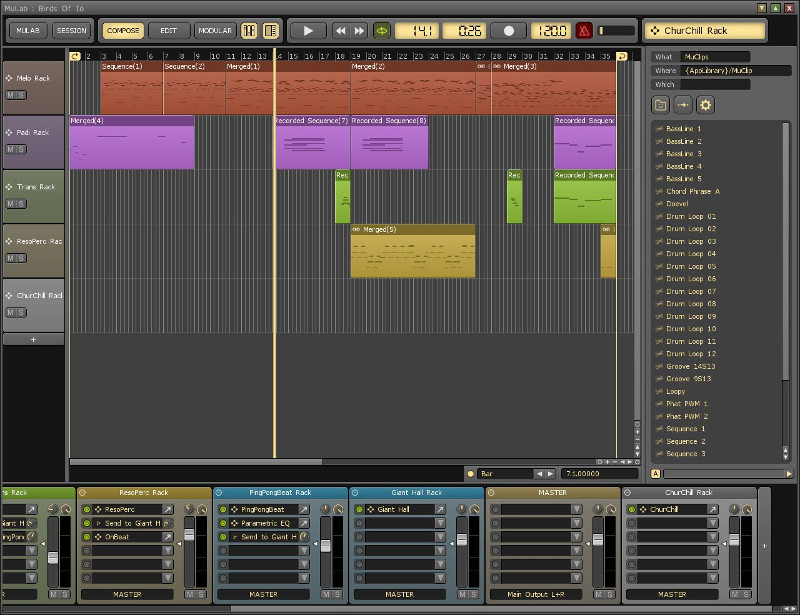Click the loop start marker icon on ruler
The width and height of the screenshot is (800, 615).
pyautogui.click(x=75, y=56)
